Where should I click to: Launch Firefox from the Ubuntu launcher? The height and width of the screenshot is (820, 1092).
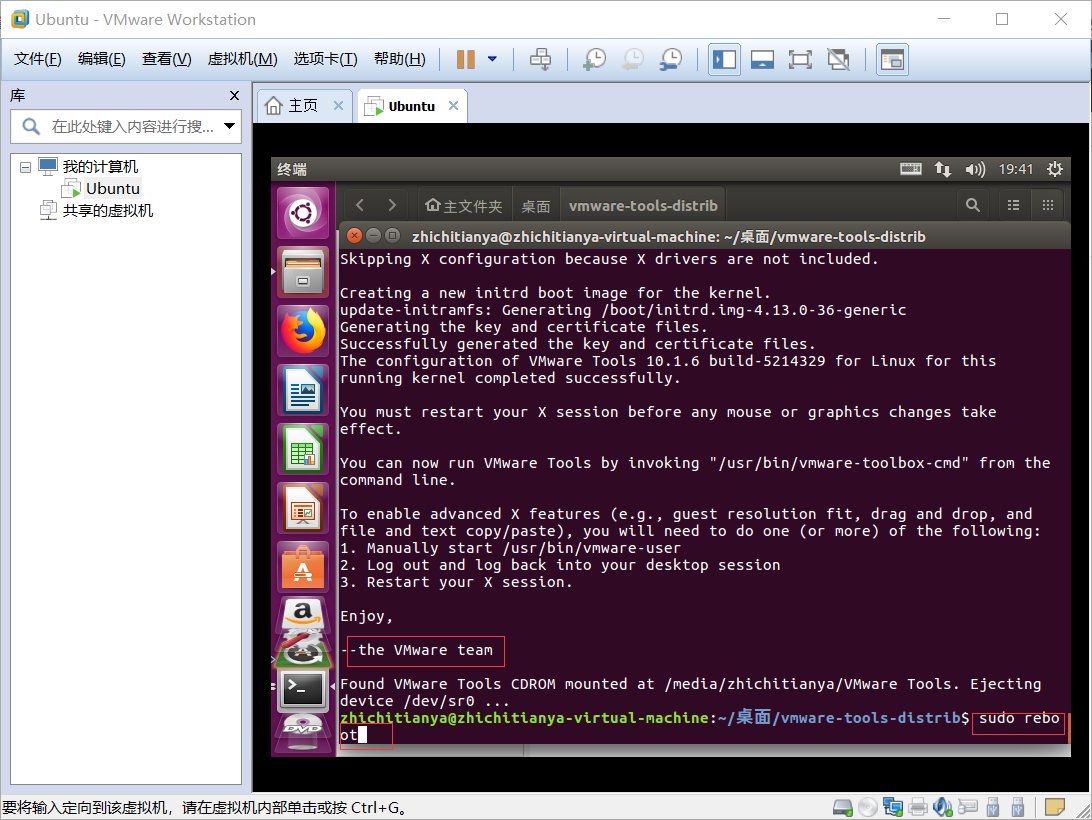coord(303,331)
